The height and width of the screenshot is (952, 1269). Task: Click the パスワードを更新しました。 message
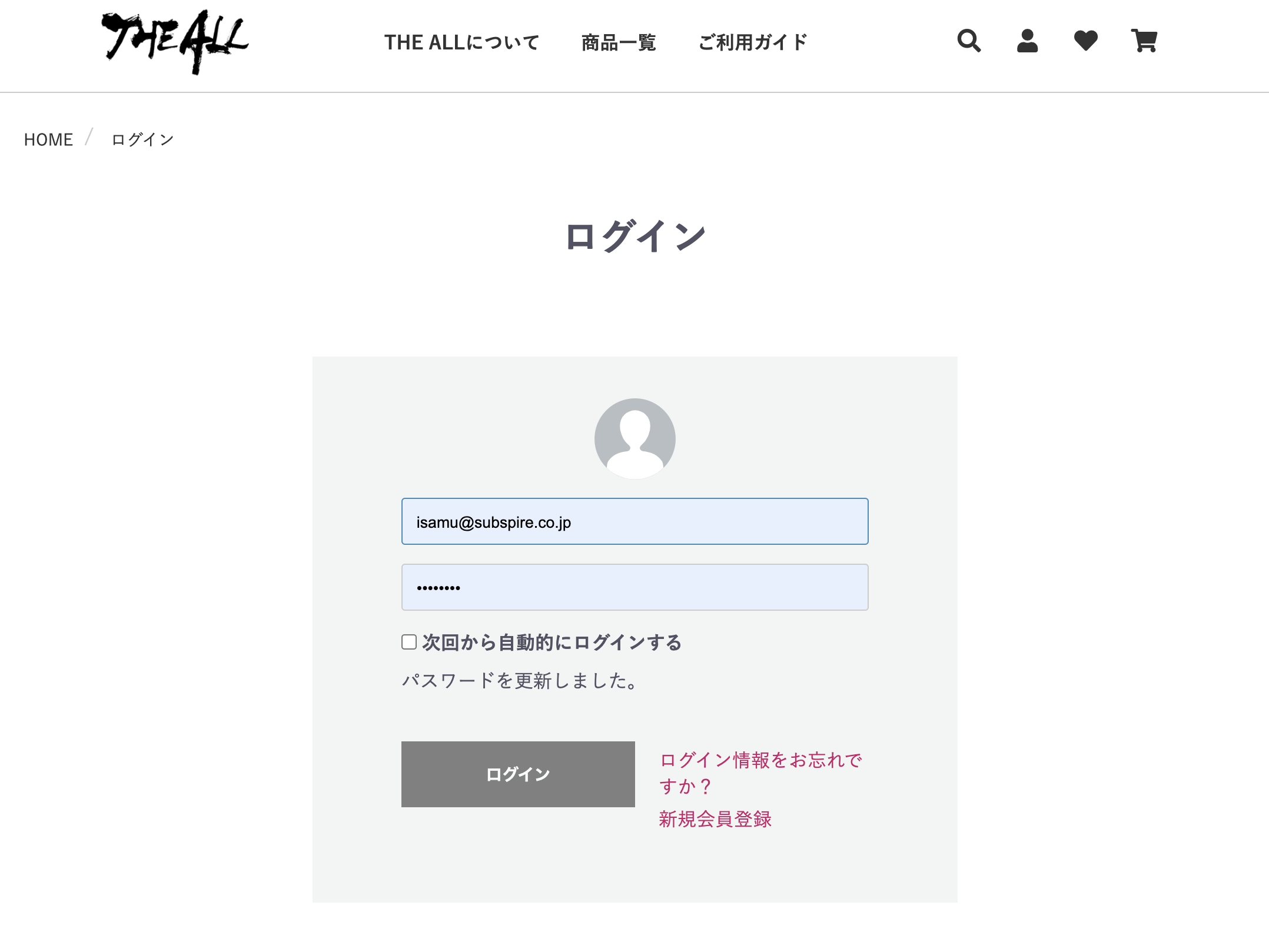pos(520,681)
